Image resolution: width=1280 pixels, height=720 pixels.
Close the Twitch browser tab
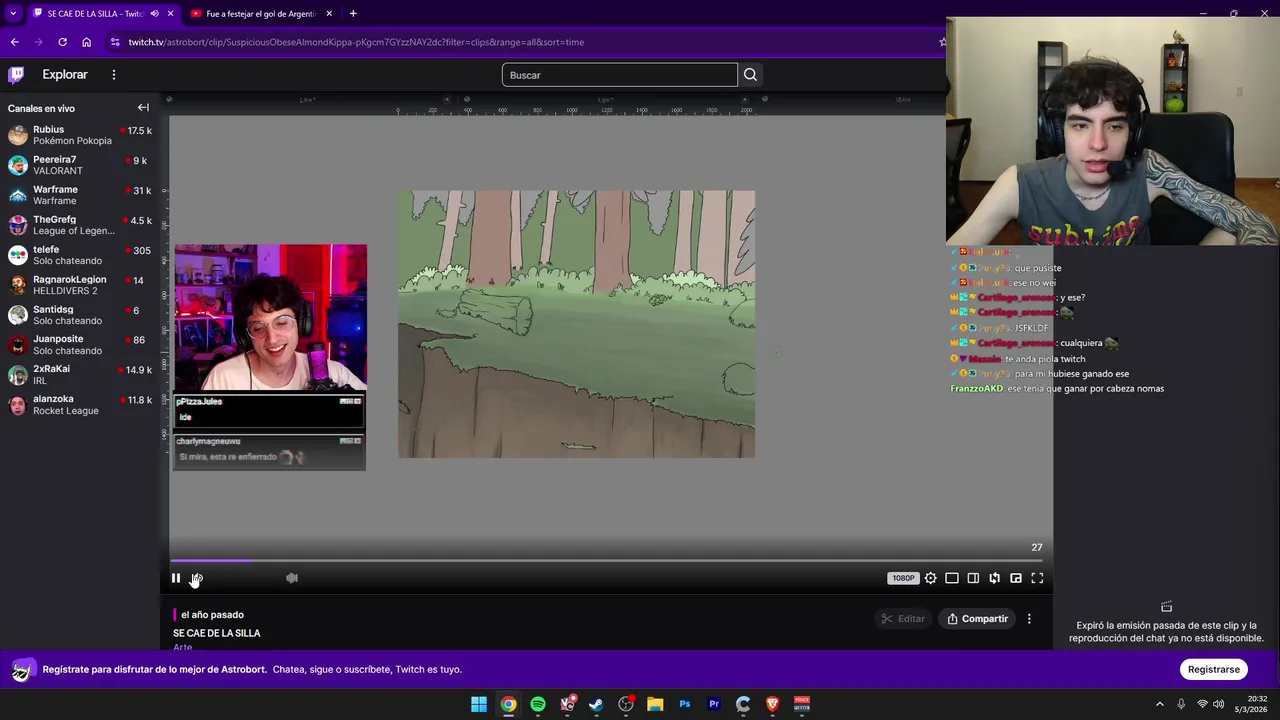coord(171,14)
